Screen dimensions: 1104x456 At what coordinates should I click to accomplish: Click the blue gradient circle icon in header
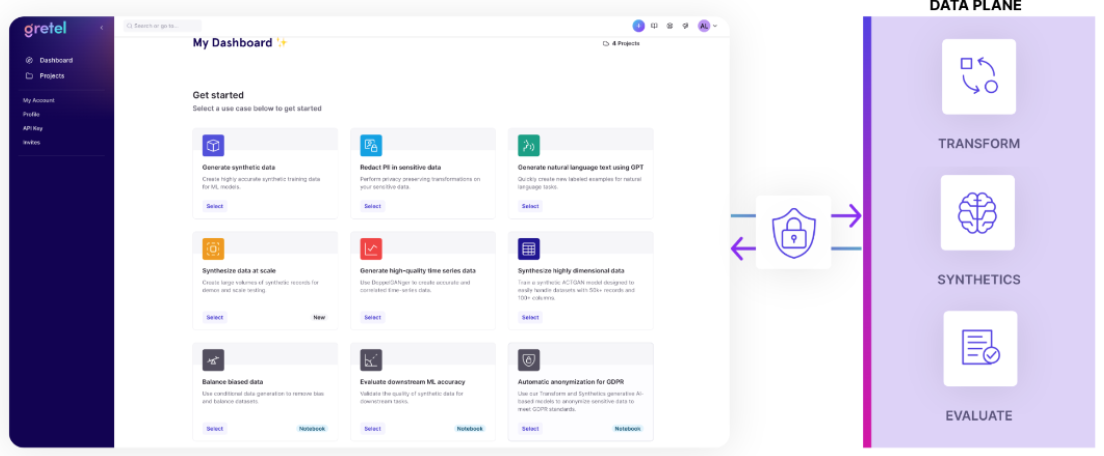pyautogui.click(x=639, y=26)
